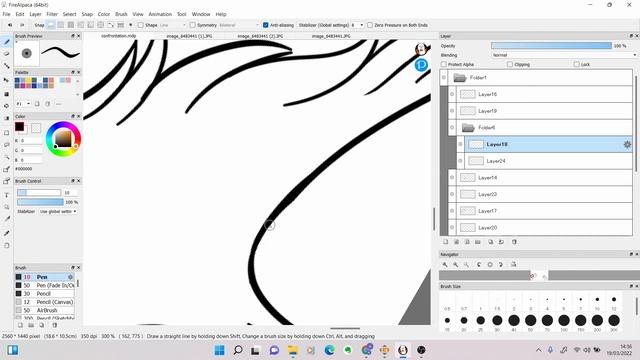Open File Explorer from the Windows taskbar
The width and height of the screenshot is (640, 360).
tap(293, 350)
